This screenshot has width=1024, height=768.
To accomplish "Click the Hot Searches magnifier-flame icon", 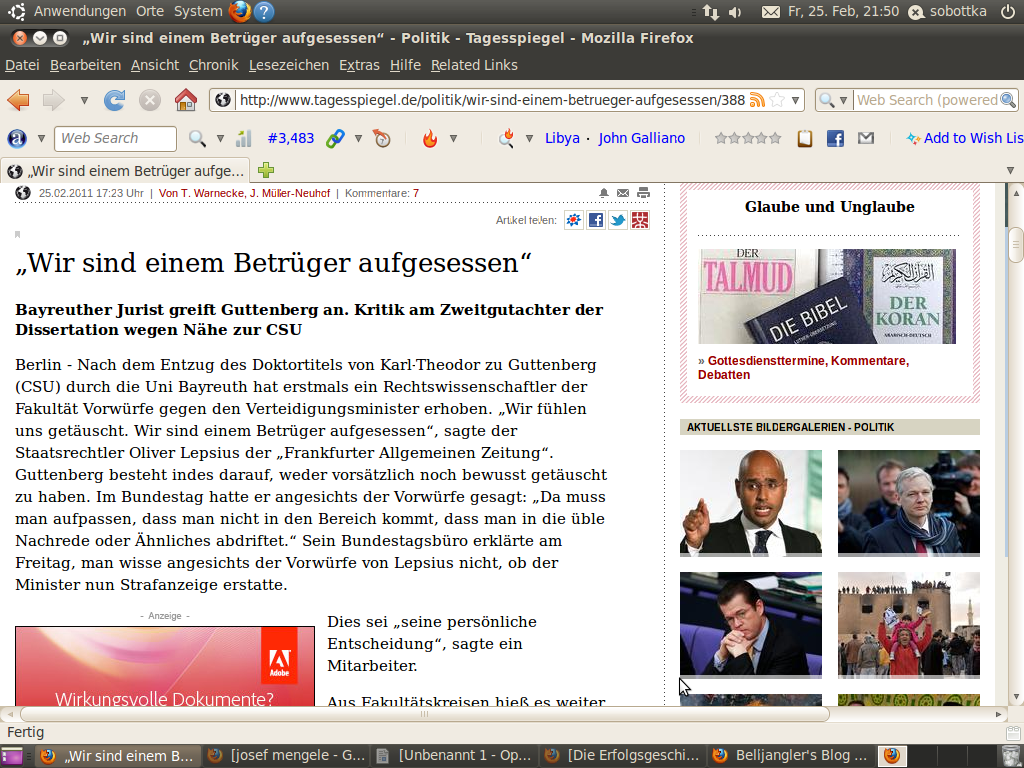I will pyautogui.click(x=506, y=138).
